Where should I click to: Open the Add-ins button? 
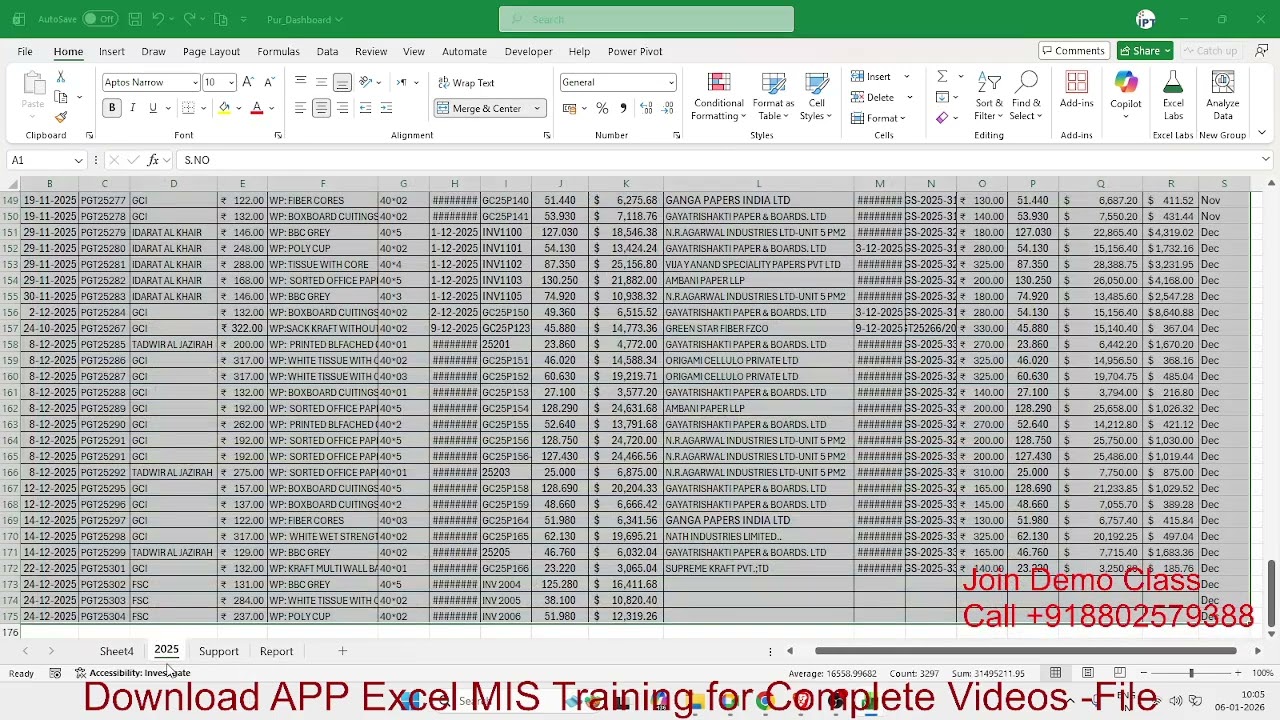(x=1077, y=90)
